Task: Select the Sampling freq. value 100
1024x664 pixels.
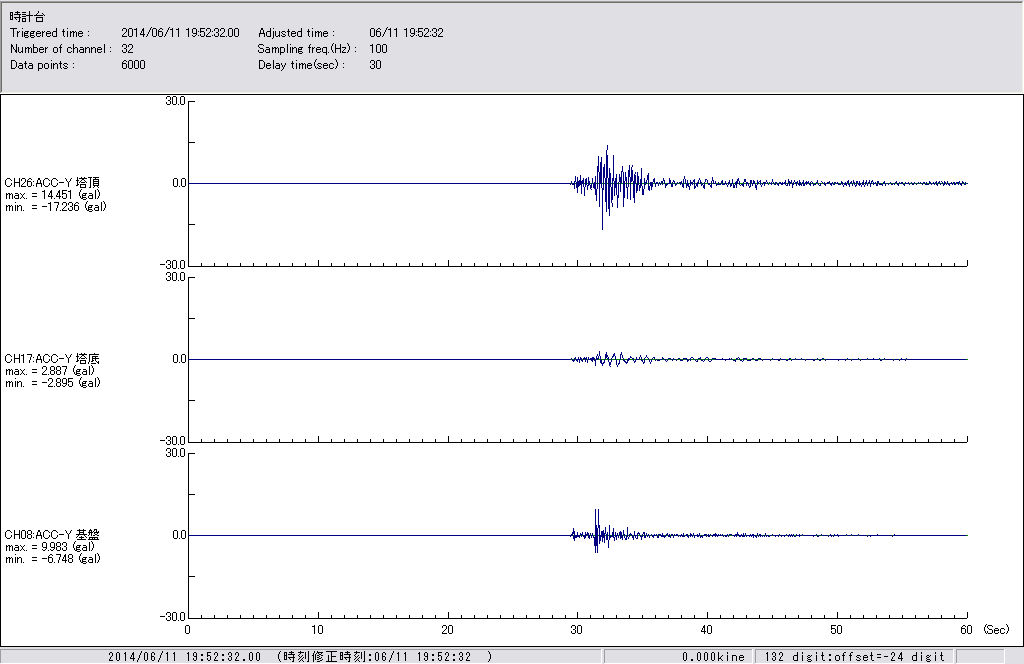Action: click(378, 49)
